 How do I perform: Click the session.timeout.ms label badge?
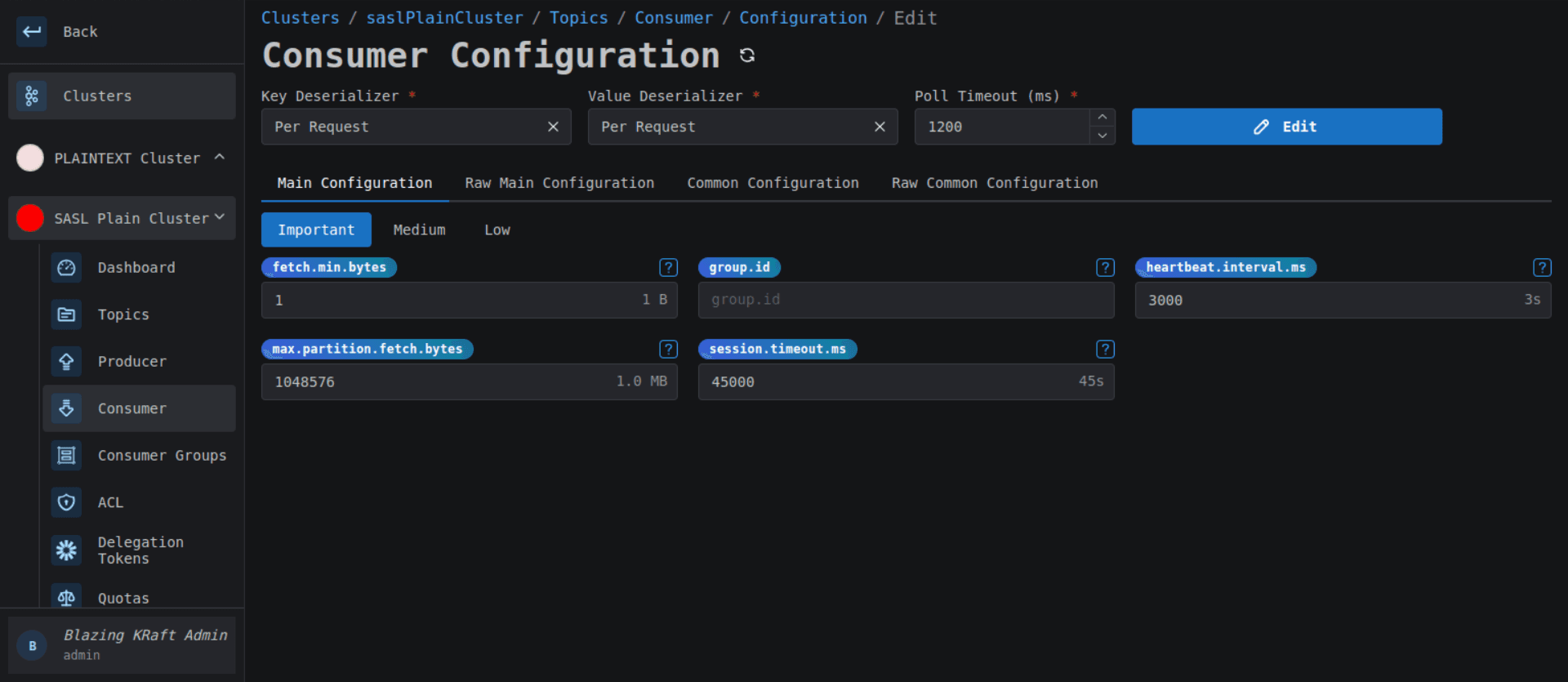tap(777, 349)
